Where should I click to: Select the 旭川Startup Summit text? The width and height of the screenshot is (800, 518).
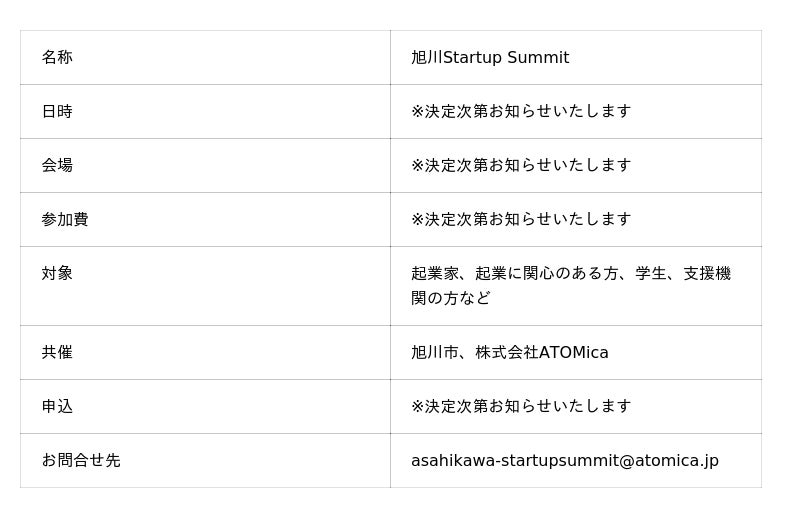[490, 57]
